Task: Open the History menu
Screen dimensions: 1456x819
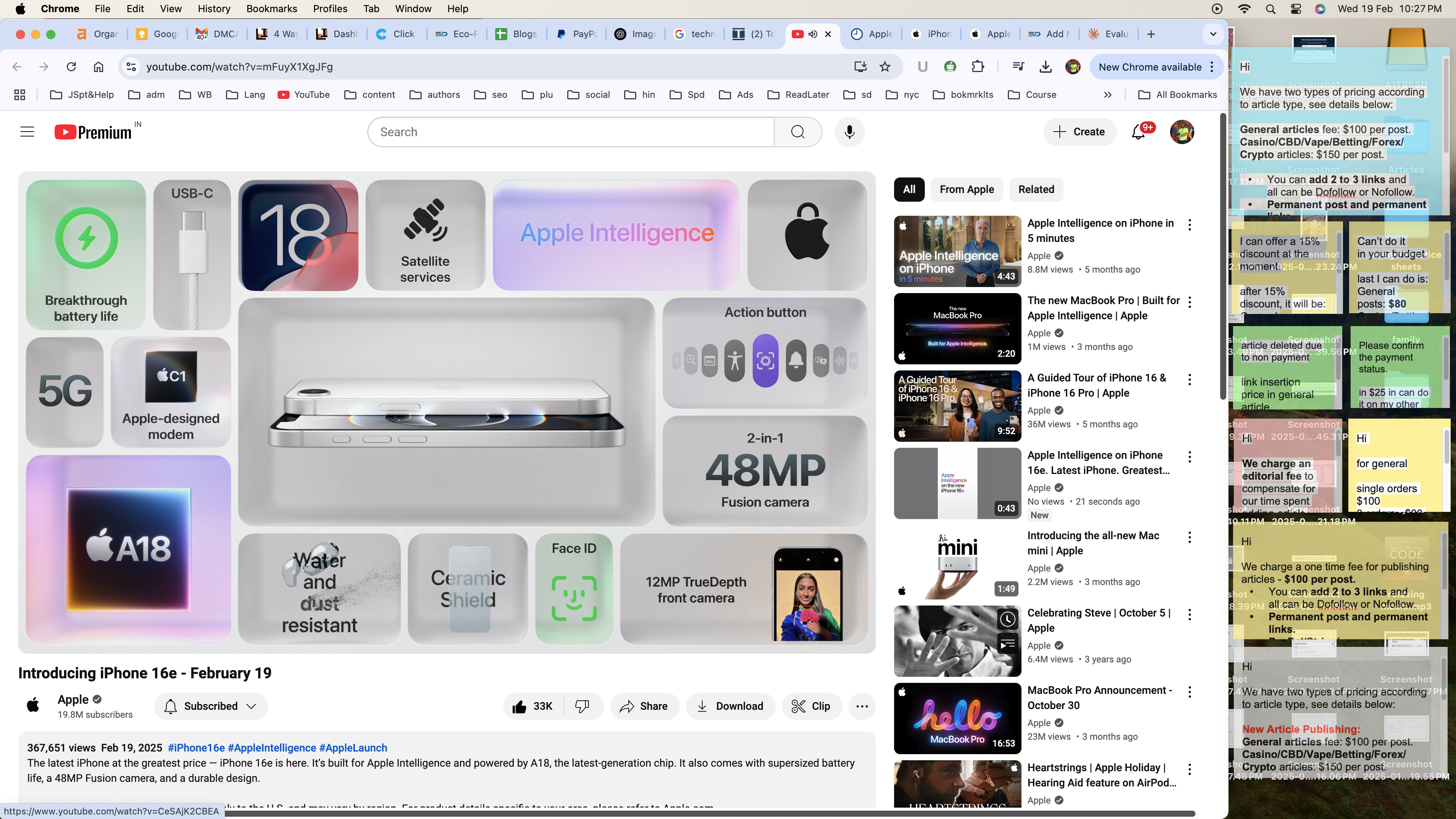Action: (213, 8)
